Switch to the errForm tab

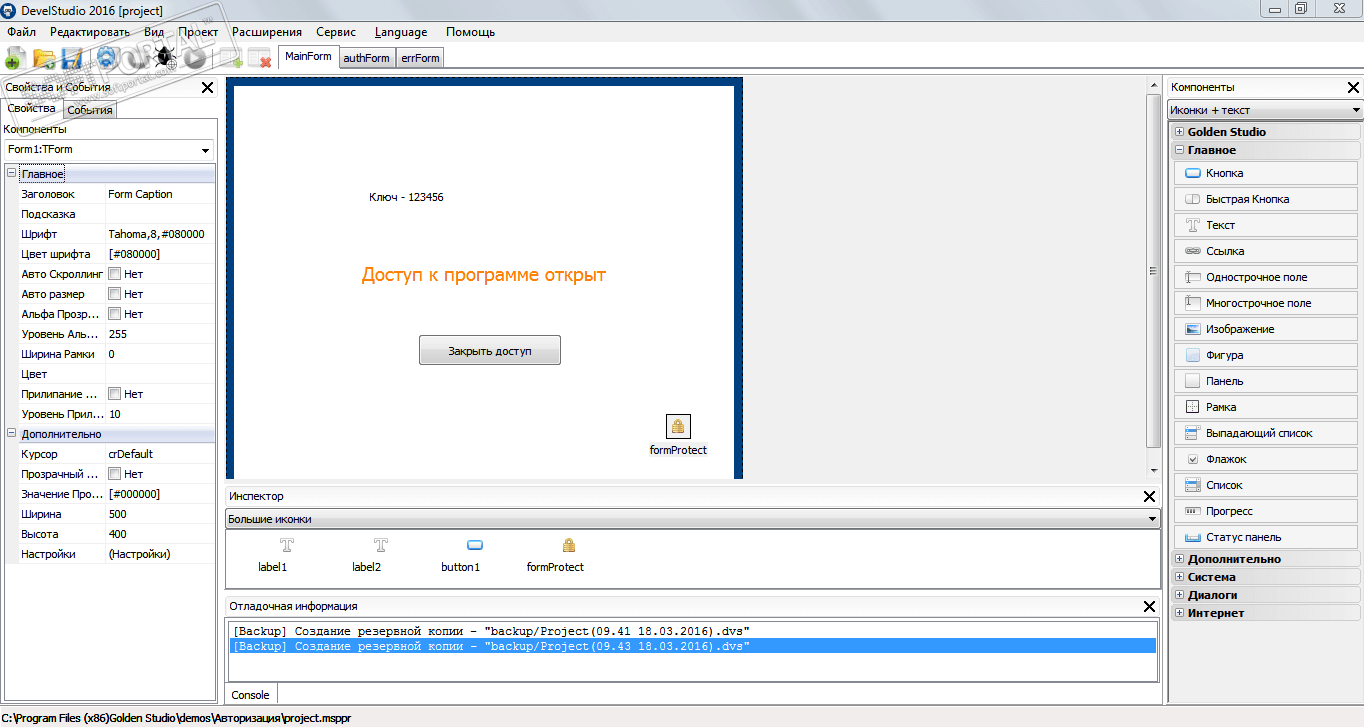point(420,58)
